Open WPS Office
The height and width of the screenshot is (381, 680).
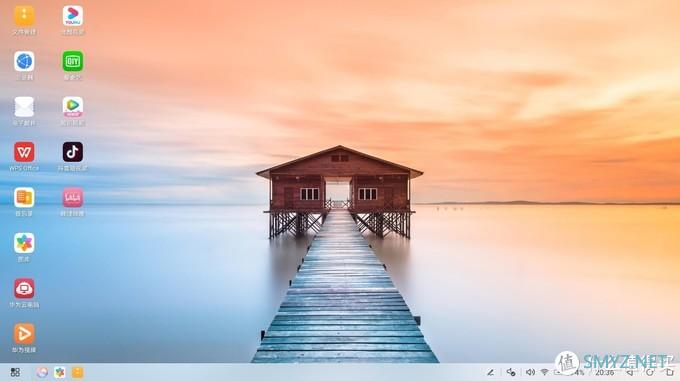coord(24,152)
